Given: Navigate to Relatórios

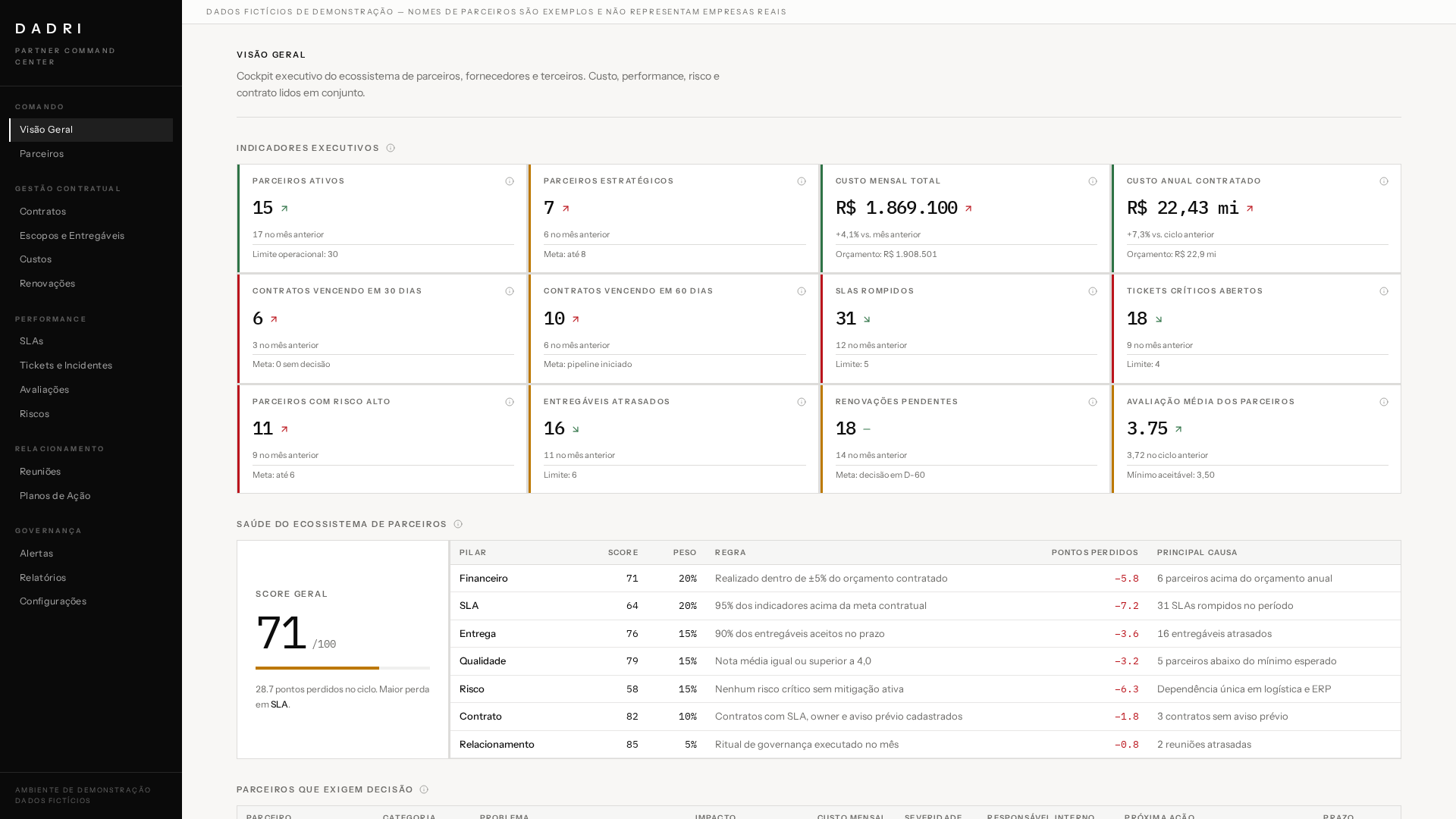Looking at the screenshot, I should [x=91, y=578].
